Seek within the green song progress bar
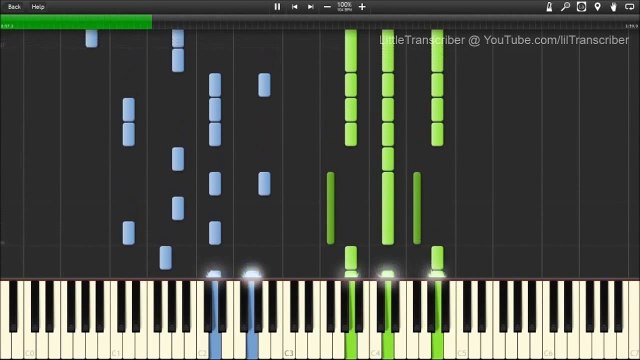The height and width of the screenshot is (360, 640). 76,22
